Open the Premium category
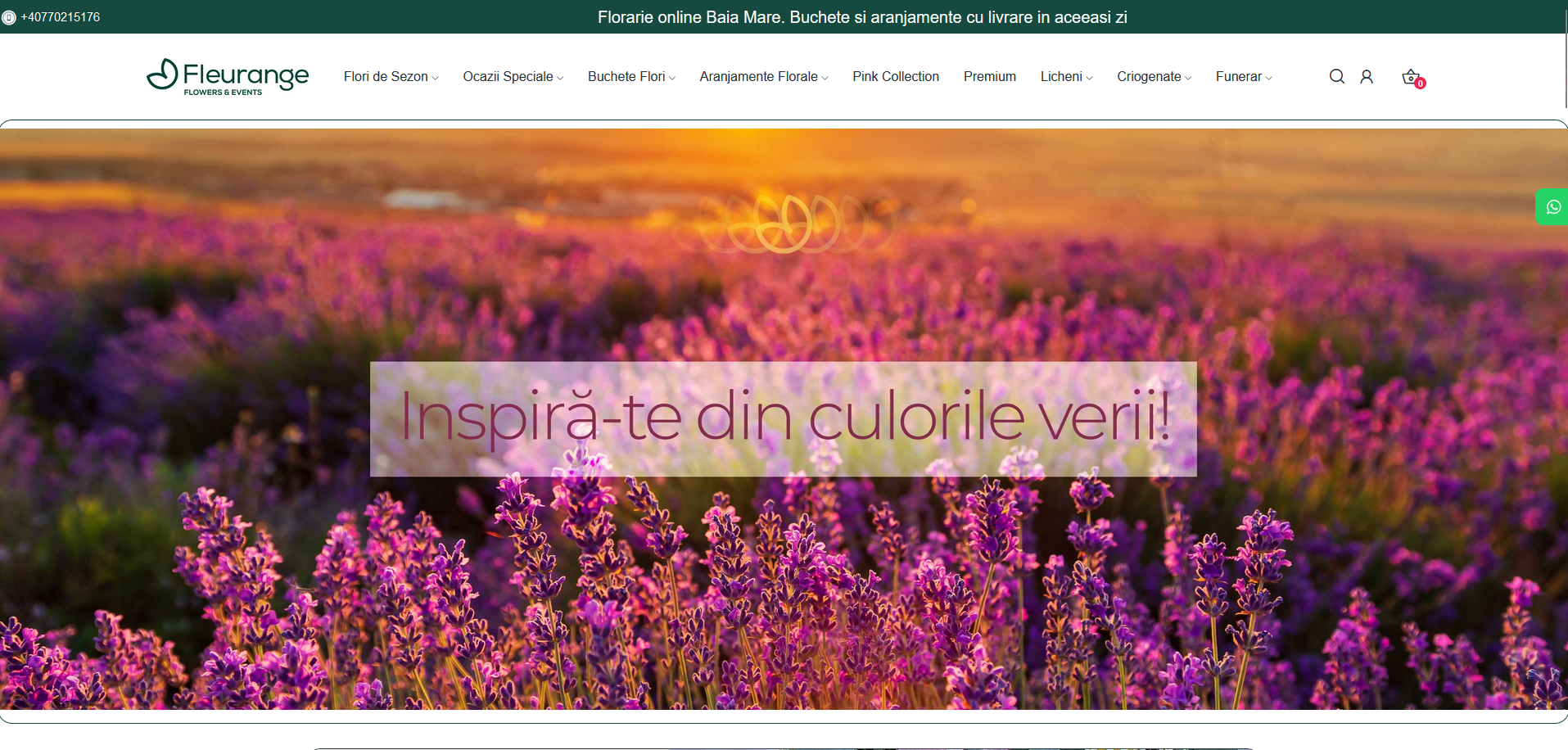The image size is (1568, 750). point(989,76)
